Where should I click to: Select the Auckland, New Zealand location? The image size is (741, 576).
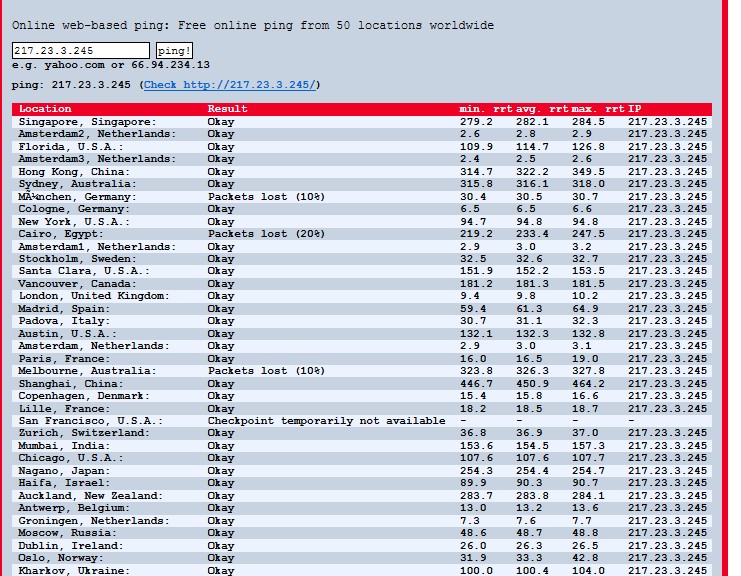(x=91, y=496)
